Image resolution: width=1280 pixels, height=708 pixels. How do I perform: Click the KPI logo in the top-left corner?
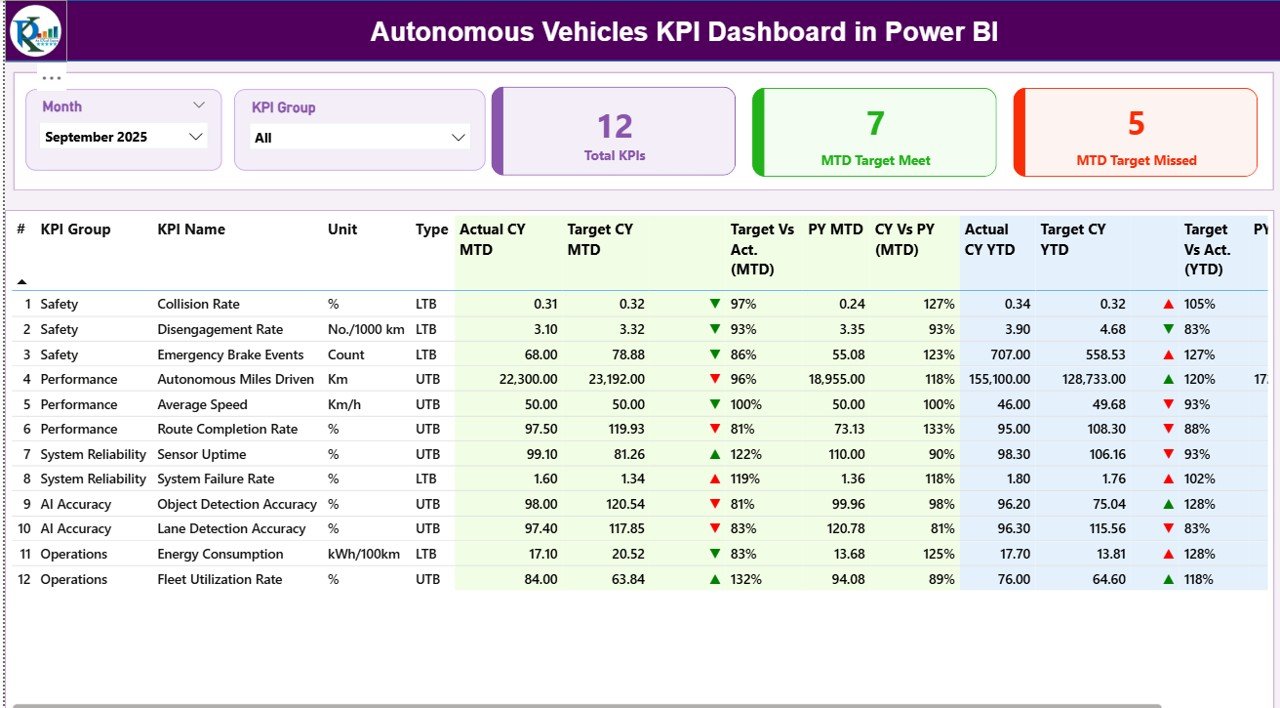pyautogui.click(x=34, y=31)
